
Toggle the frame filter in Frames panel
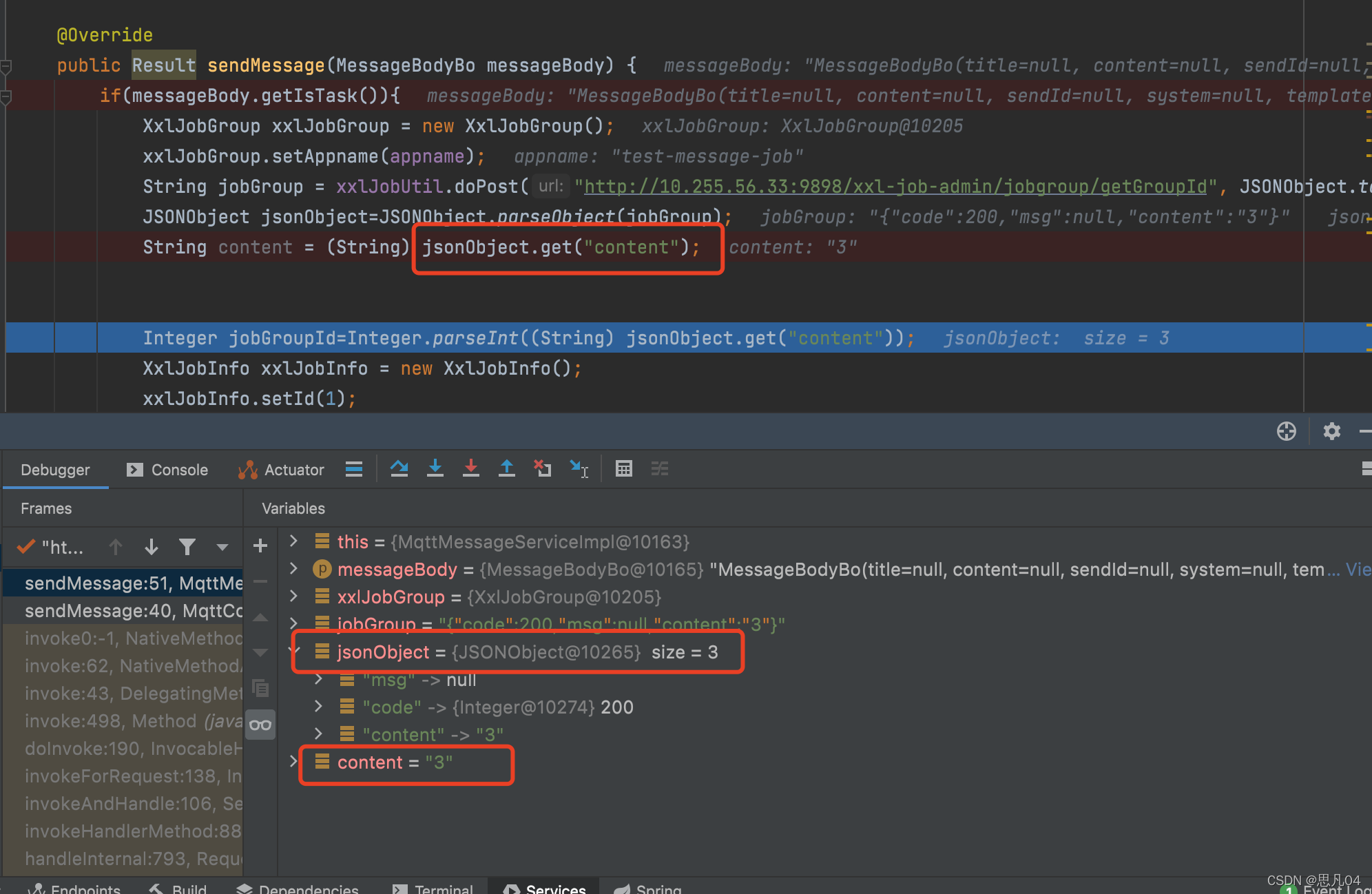point(188,545)
